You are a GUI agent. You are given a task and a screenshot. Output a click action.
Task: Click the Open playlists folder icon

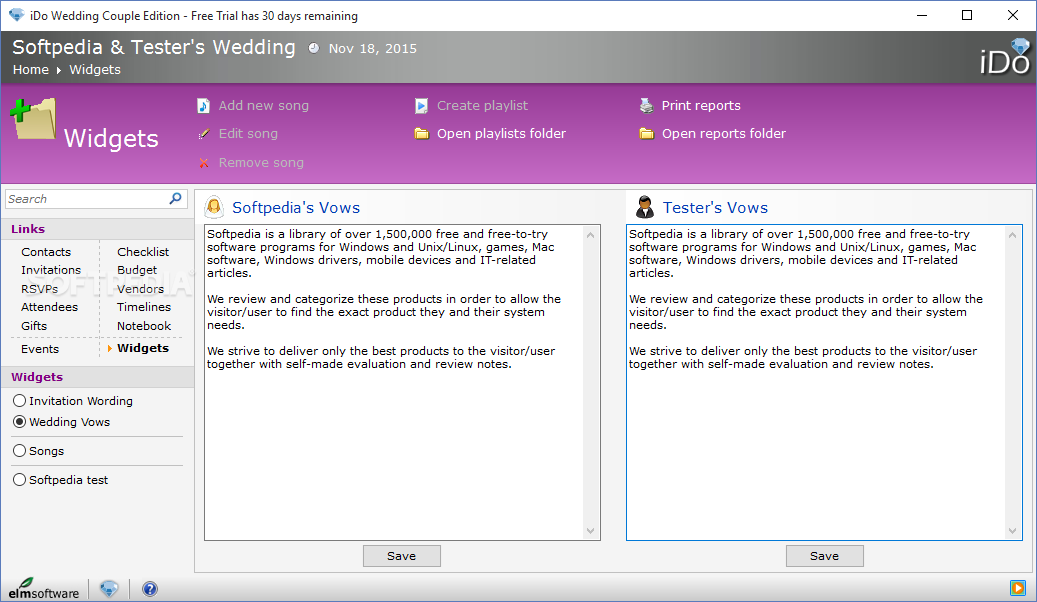click(x=421, y=134)
